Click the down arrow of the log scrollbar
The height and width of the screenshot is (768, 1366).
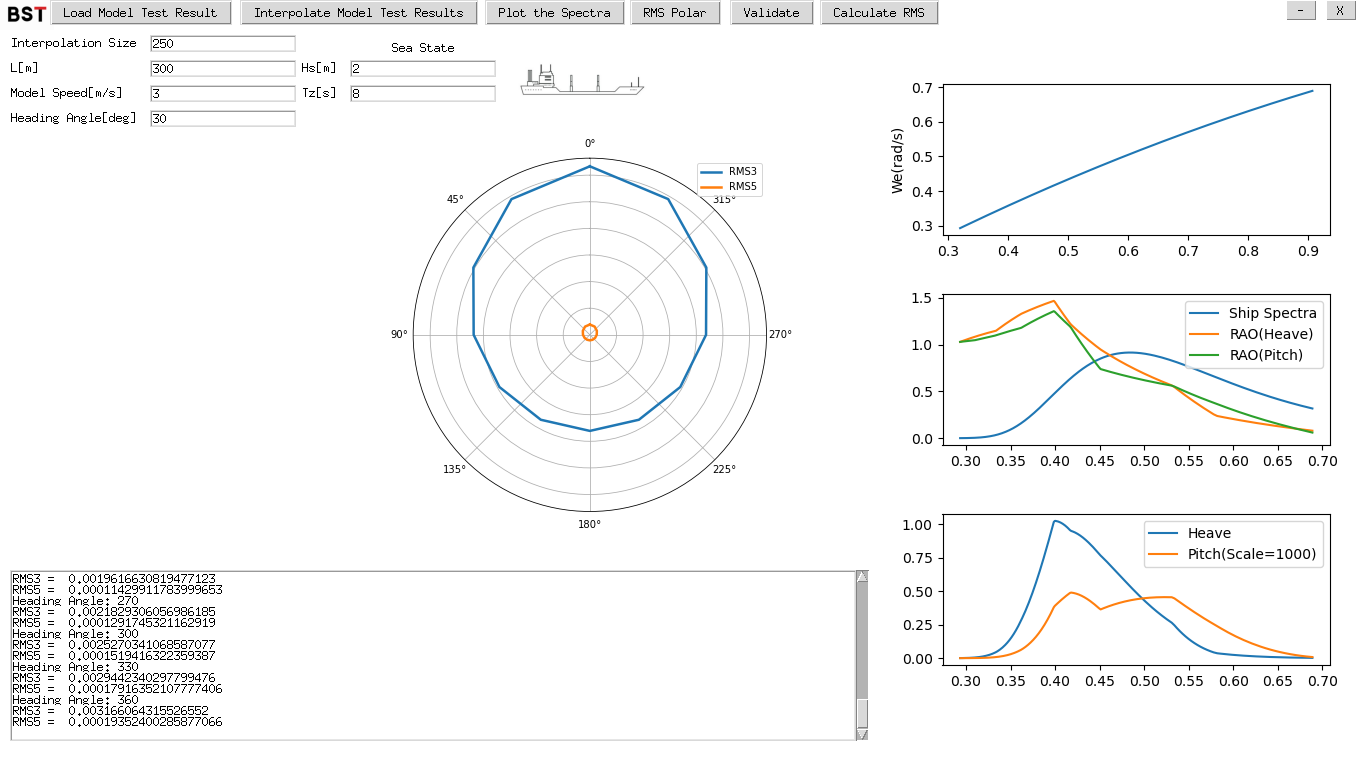click(x=860, y=735)
